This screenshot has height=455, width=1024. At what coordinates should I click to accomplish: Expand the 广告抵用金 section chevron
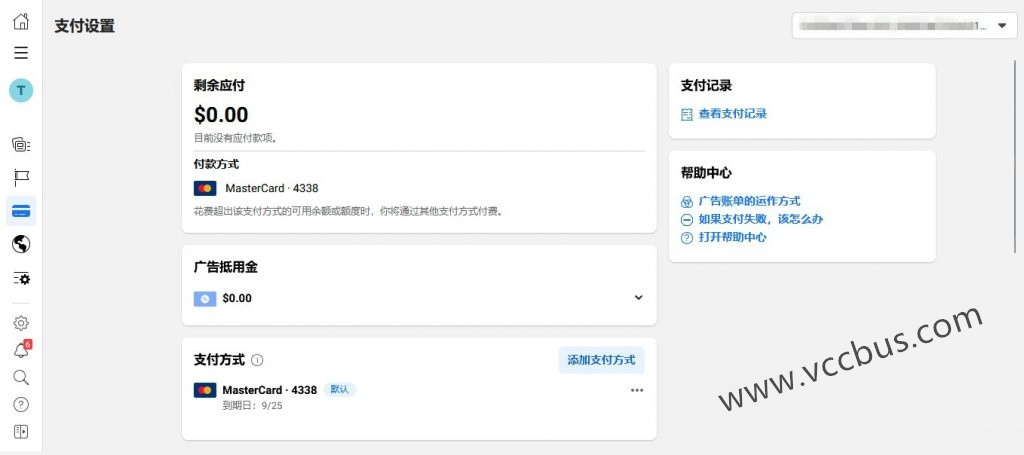[639, 297]
